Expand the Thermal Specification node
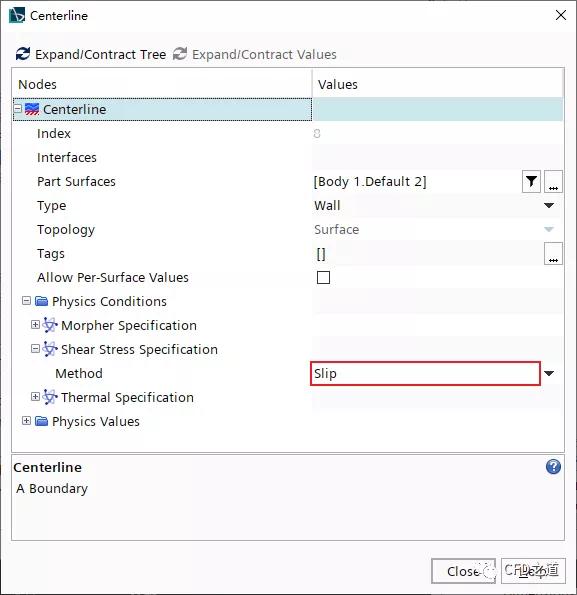This screenshot has height=595, width=577. (x=35, y=397)
